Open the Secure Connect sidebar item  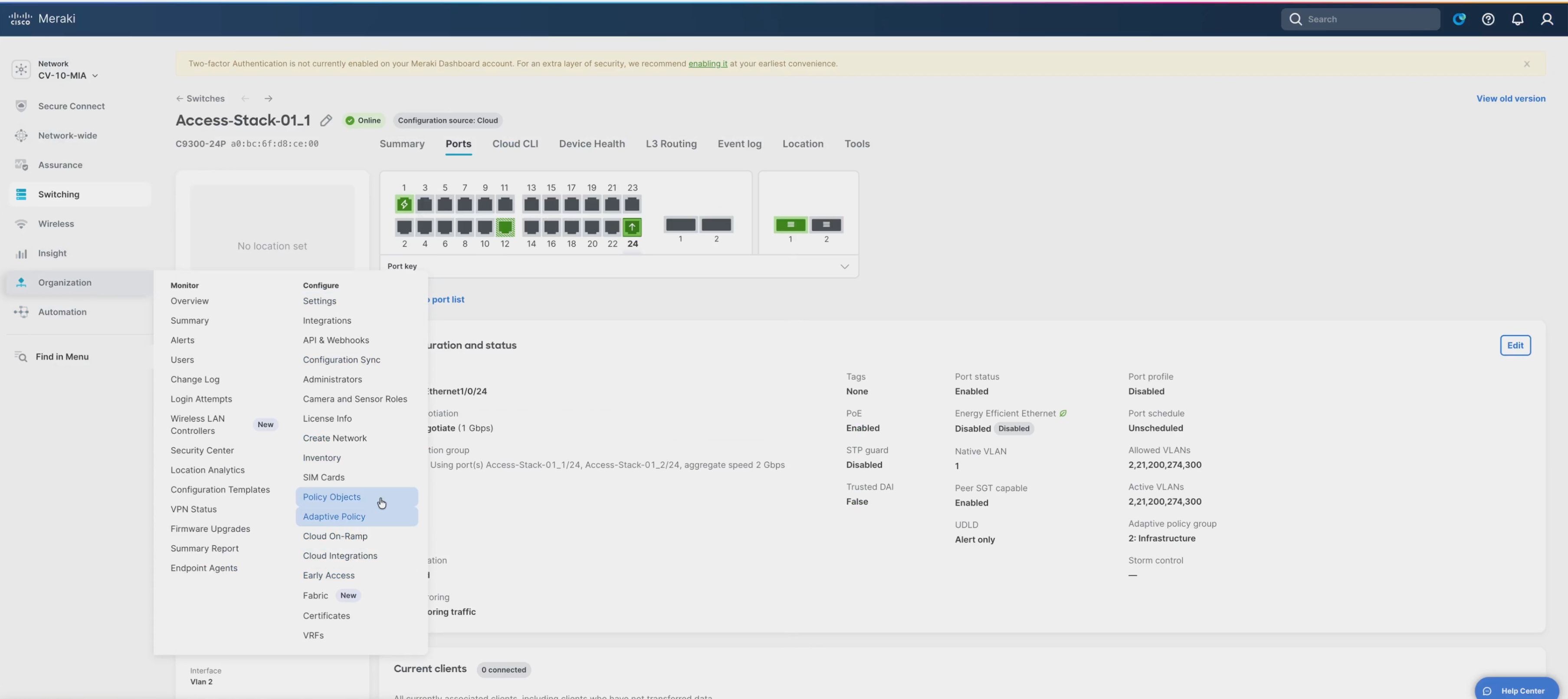coord(80,106)
